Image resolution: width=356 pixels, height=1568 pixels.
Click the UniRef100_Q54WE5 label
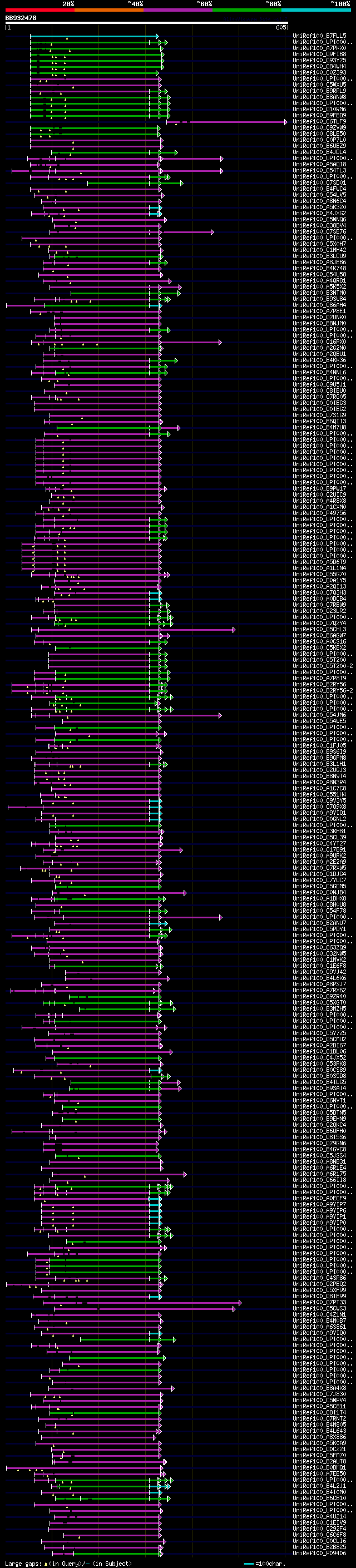tap(319, 721)
